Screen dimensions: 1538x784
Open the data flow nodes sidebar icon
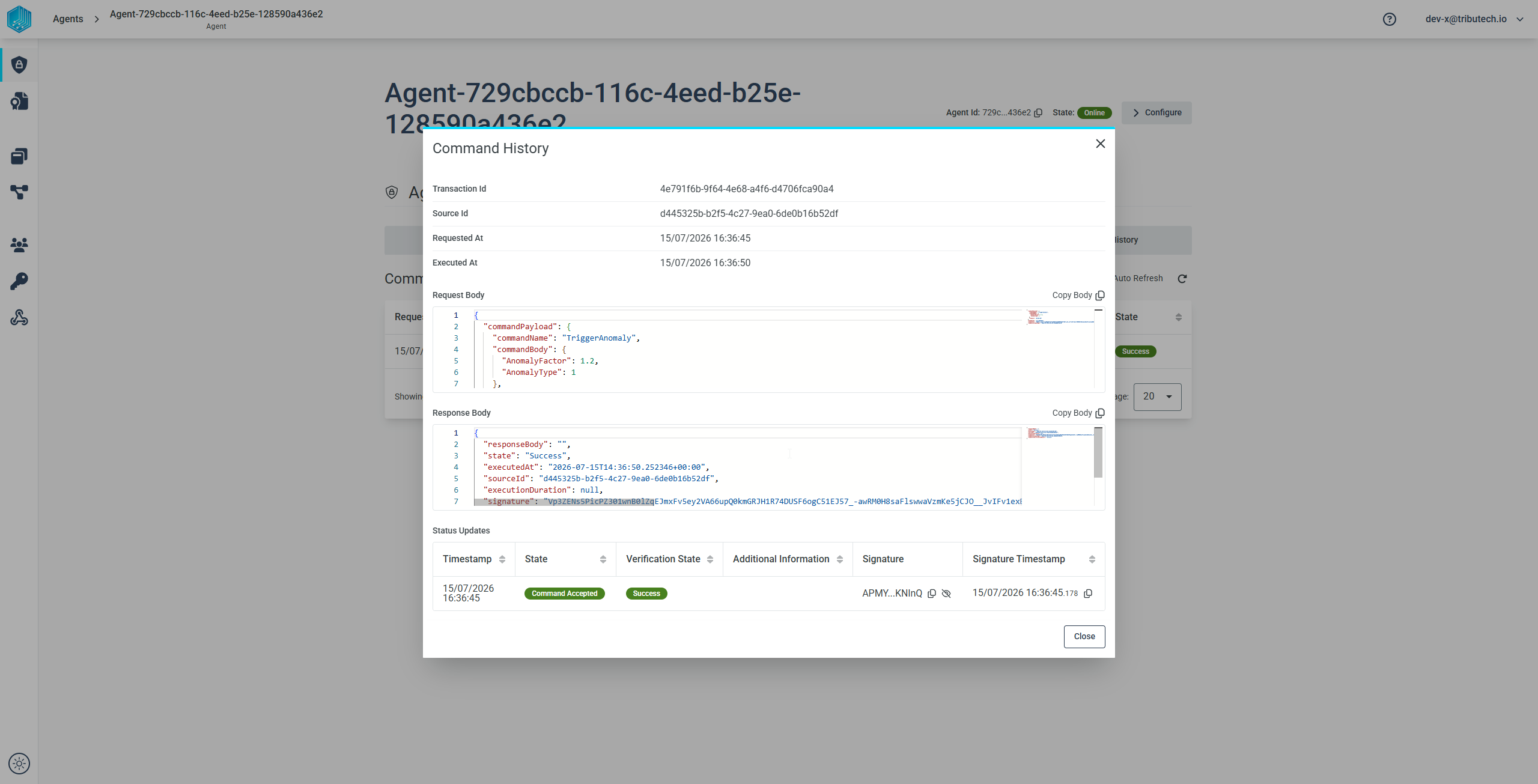tap(19, 192)
